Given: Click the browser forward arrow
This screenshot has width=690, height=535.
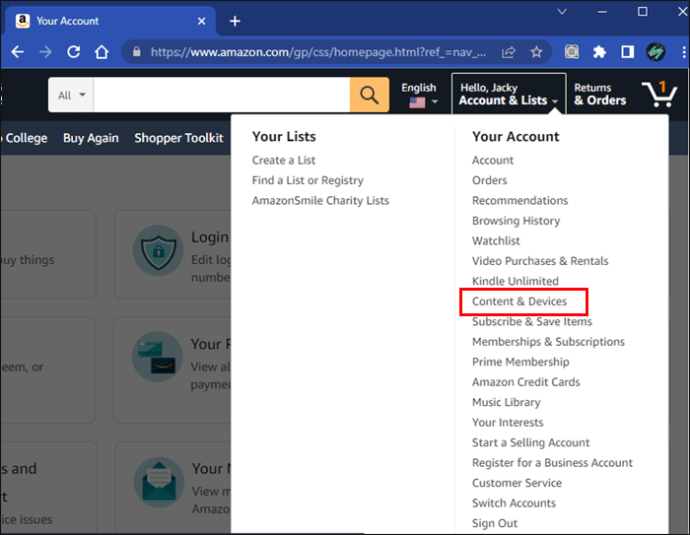Looking at the screenshot, I should point(46,52).
